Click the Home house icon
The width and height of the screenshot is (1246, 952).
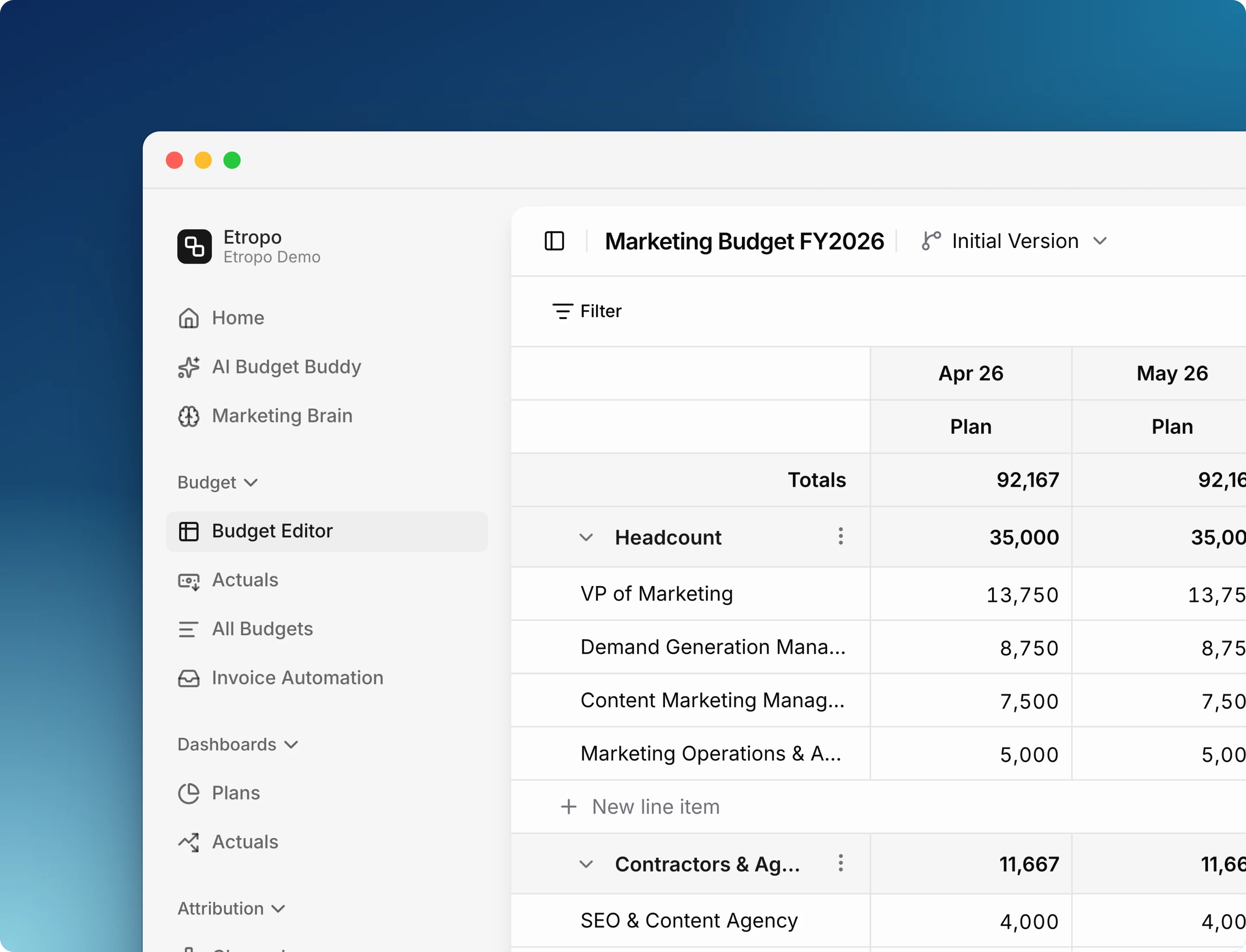(189, 318)
